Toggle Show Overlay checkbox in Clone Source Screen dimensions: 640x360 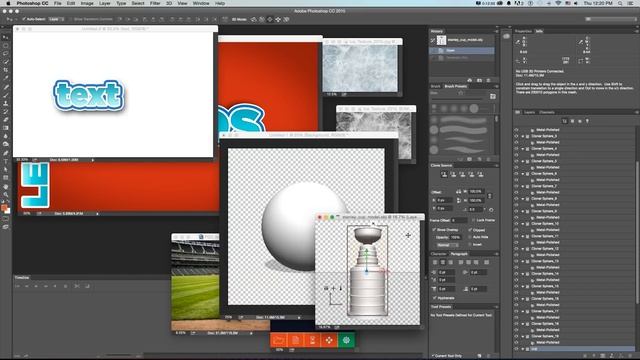click(434, 230)
